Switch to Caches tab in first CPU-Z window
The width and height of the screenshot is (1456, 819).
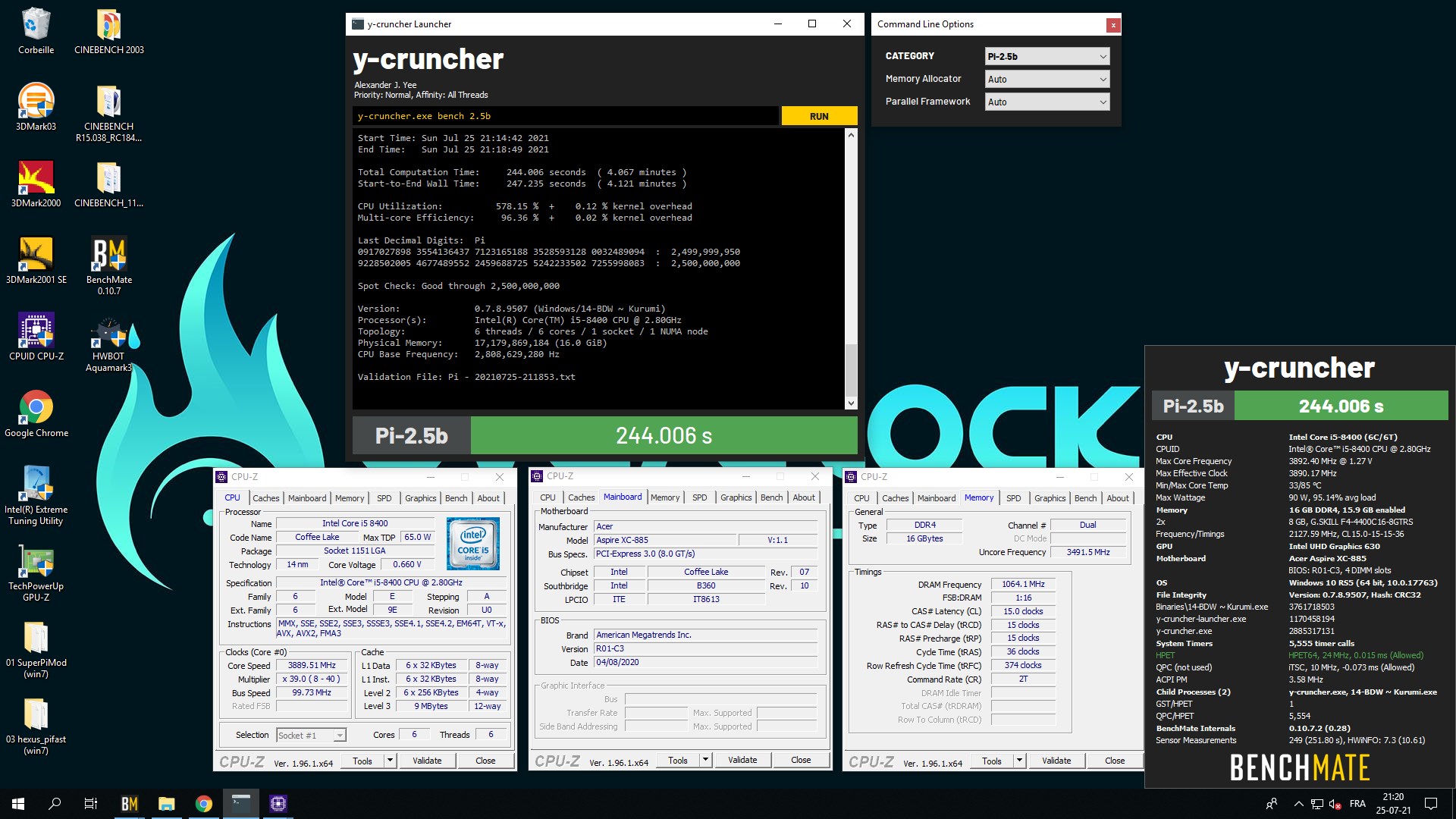tap(265, 498)
